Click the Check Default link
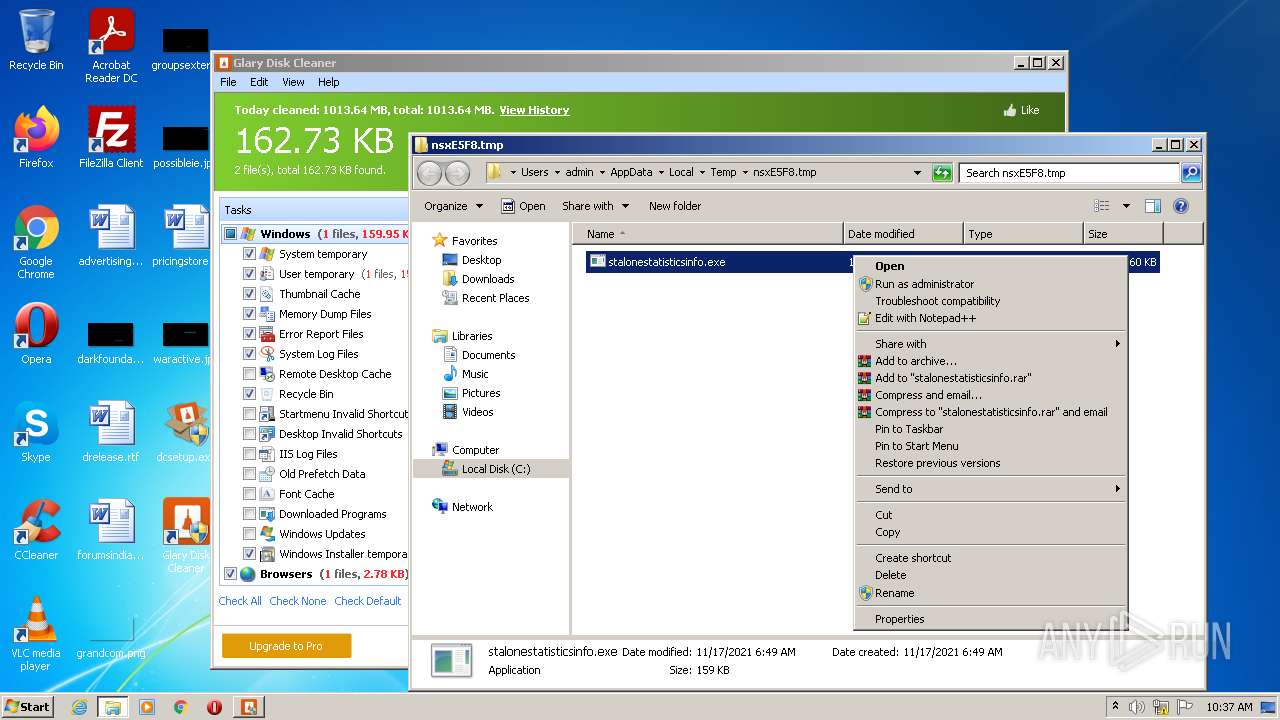1280x720 pixels. (368, 601)
